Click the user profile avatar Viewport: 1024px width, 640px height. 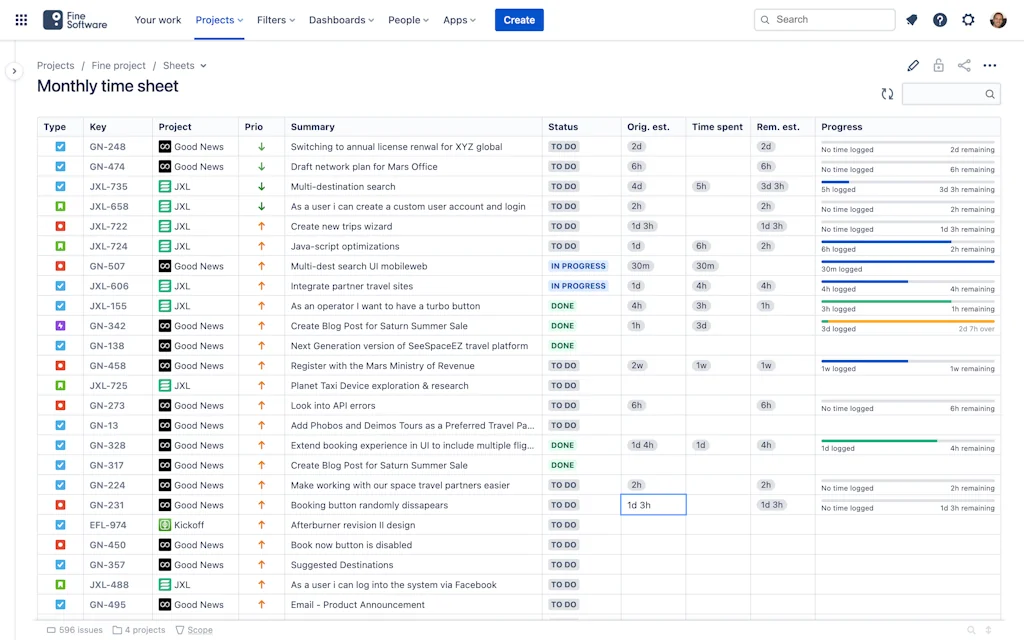pyautogui.click(x=998, y=20)
